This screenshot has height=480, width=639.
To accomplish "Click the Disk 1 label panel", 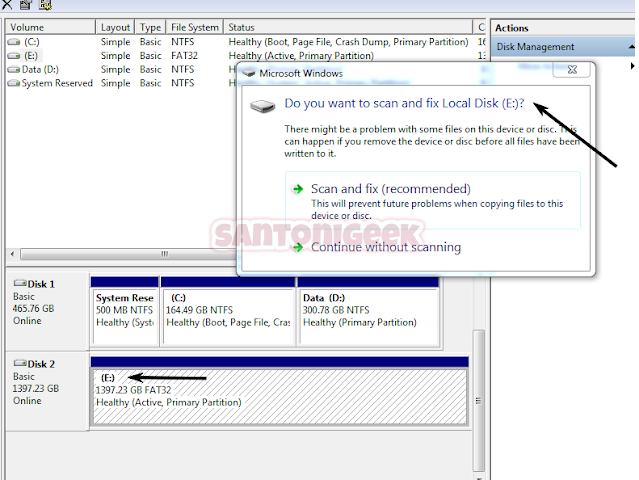I will coord(47,310).
